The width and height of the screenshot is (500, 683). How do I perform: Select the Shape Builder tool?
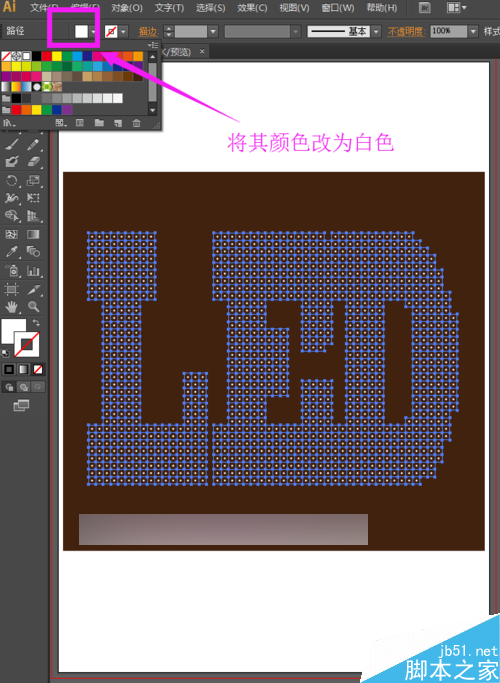coord(12,215)
